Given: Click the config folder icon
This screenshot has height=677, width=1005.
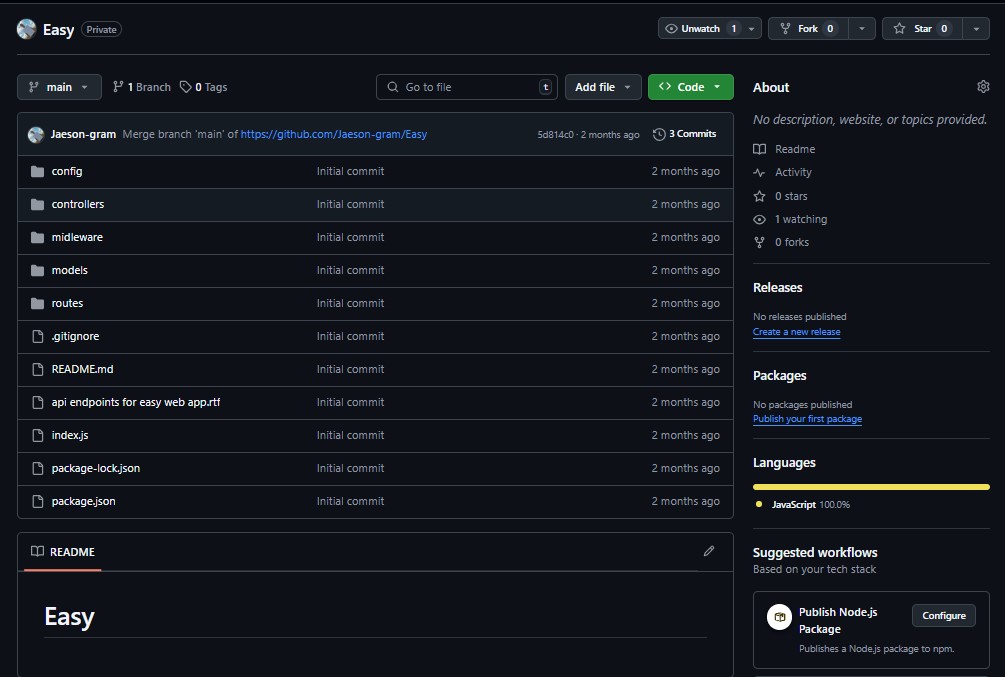Looking at the screenshot, I should (x=38, y=171).
